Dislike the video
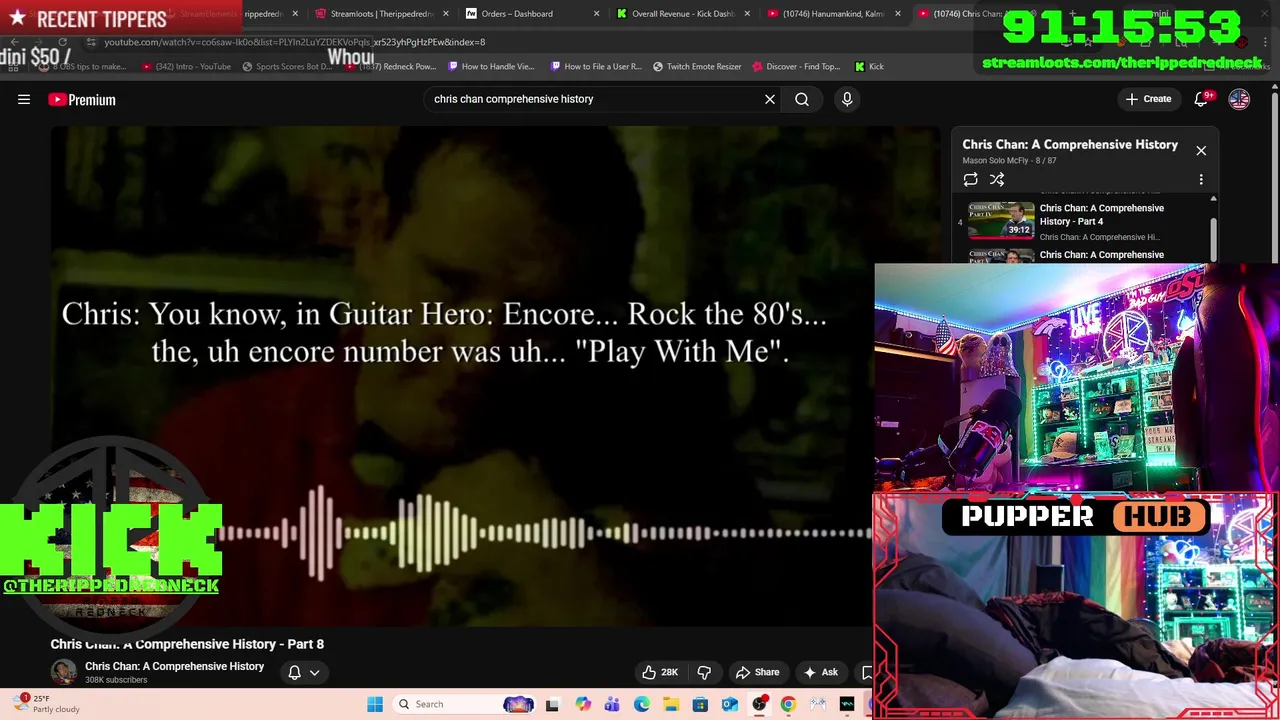 704,672
